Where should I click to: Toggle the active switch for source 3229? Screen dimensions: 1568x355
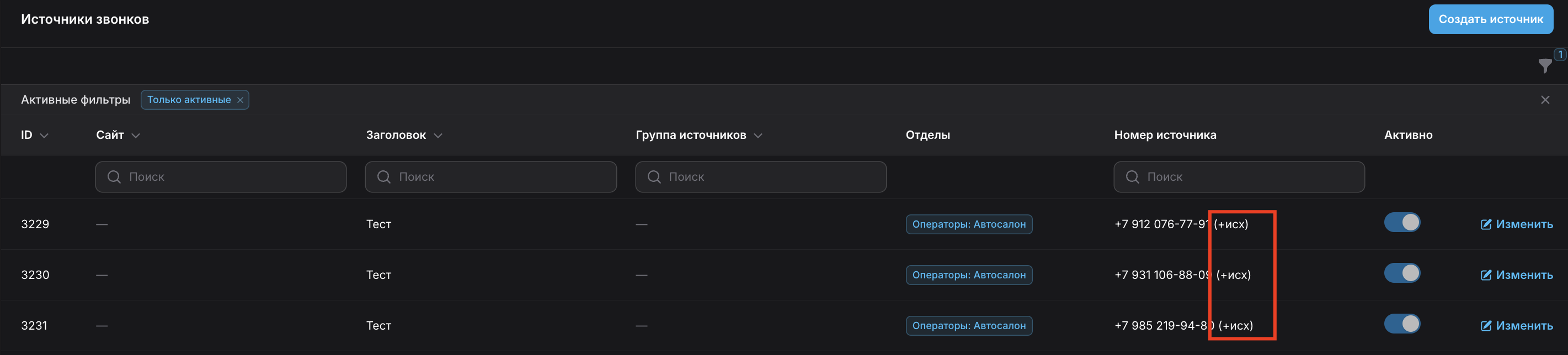[1402, 223]
